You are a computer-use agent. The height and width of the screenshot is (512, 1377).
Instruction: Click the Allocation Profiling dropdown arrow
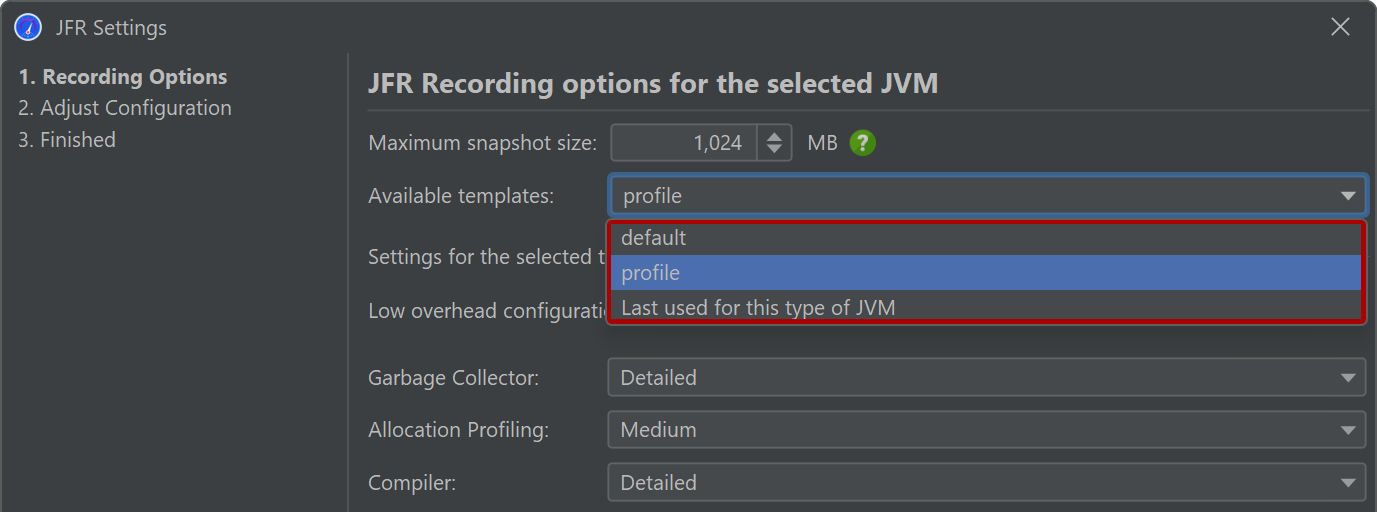pos(1348,430)
